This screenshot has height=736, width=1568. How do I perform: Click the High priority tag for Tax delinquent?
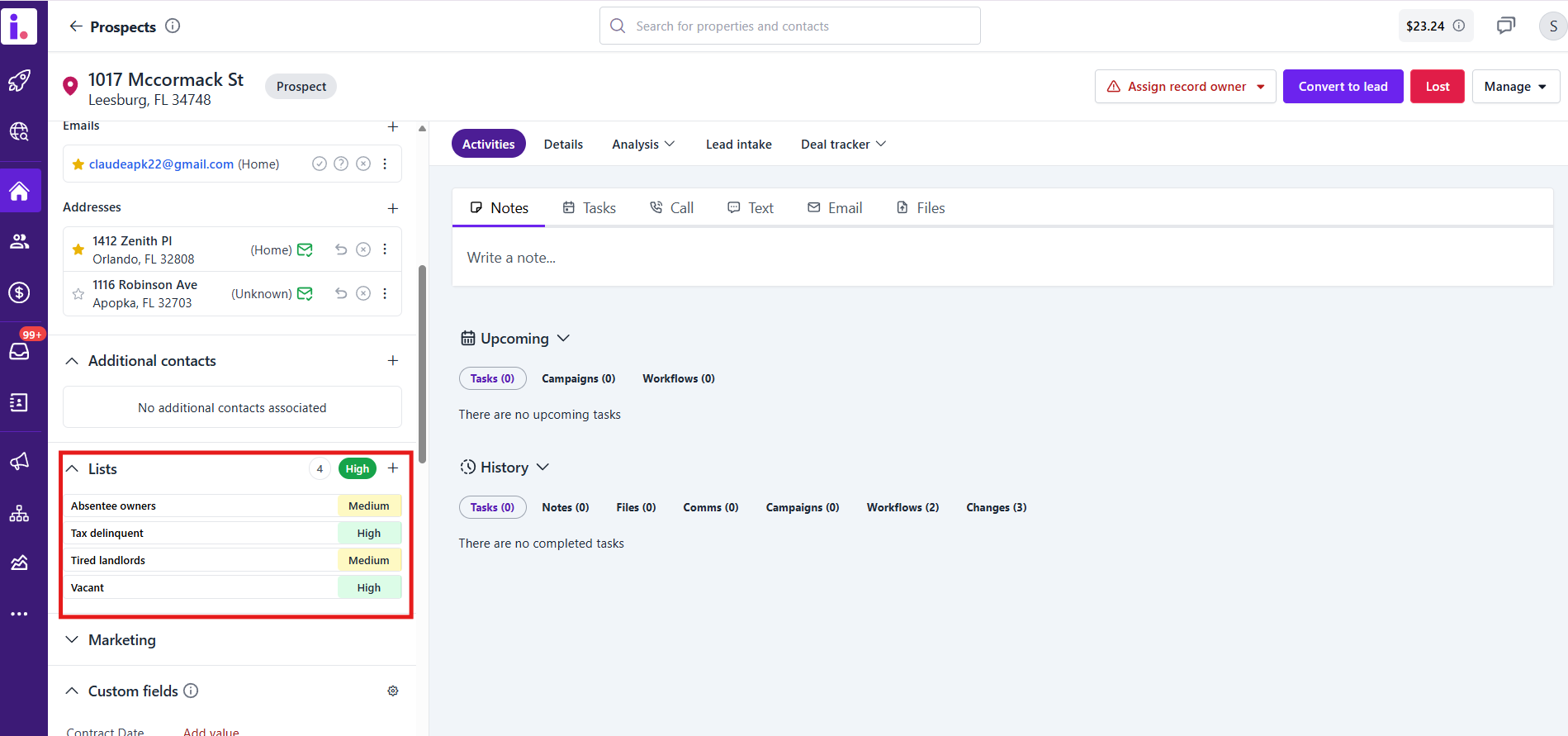(369, 534)
